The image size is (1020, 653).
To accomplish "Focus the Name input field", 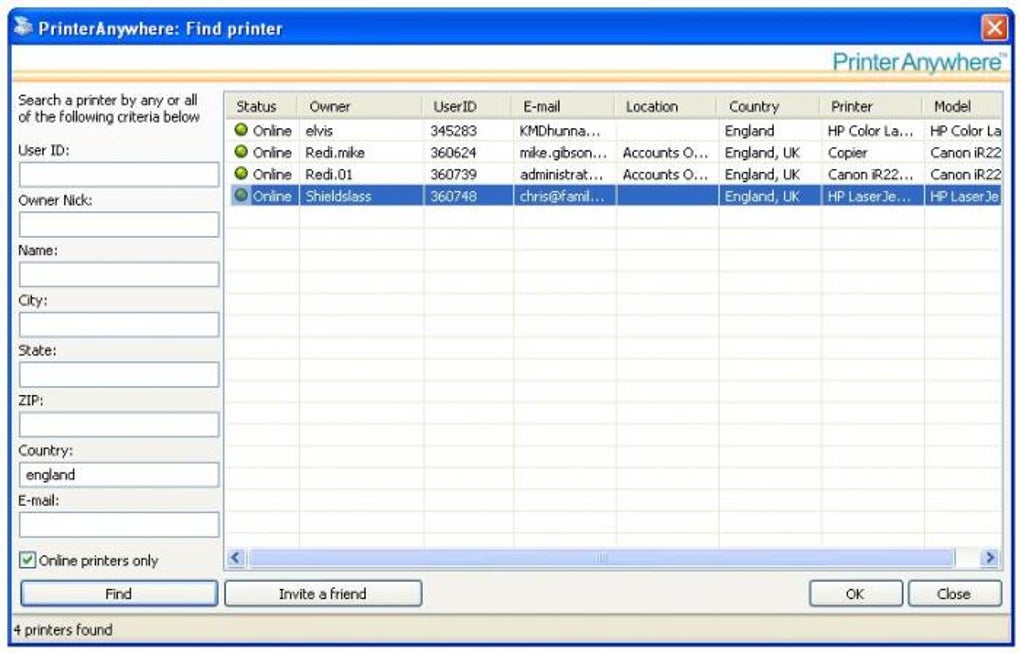I will pyautogui.click(x=119, y=274).
